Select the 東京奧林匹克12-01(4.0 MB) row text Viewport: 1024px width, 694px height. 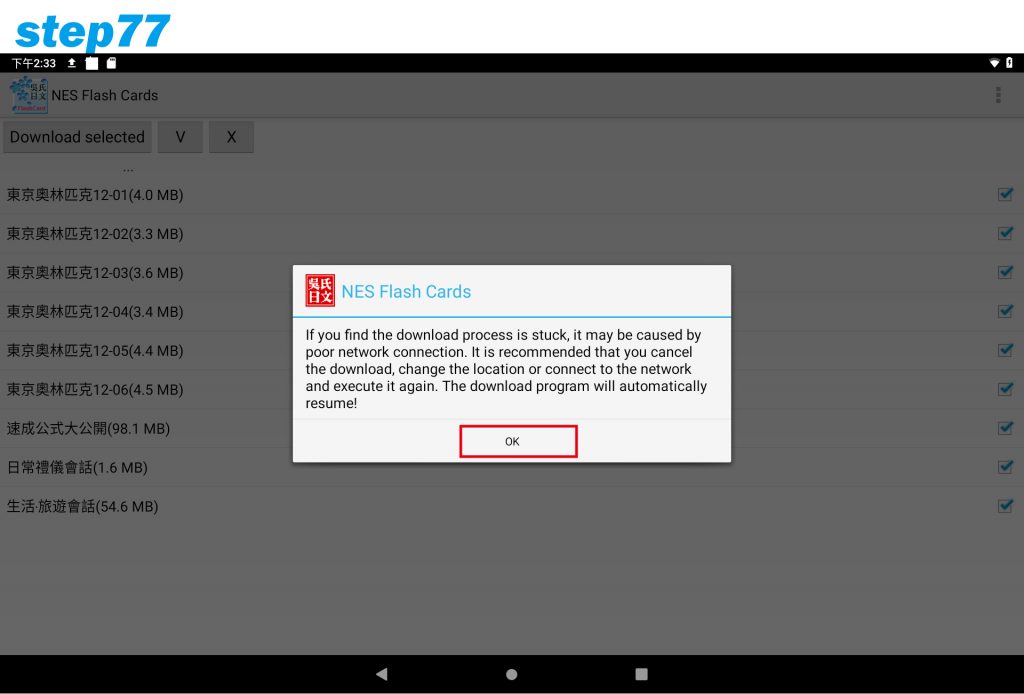[x=95, y=195]
